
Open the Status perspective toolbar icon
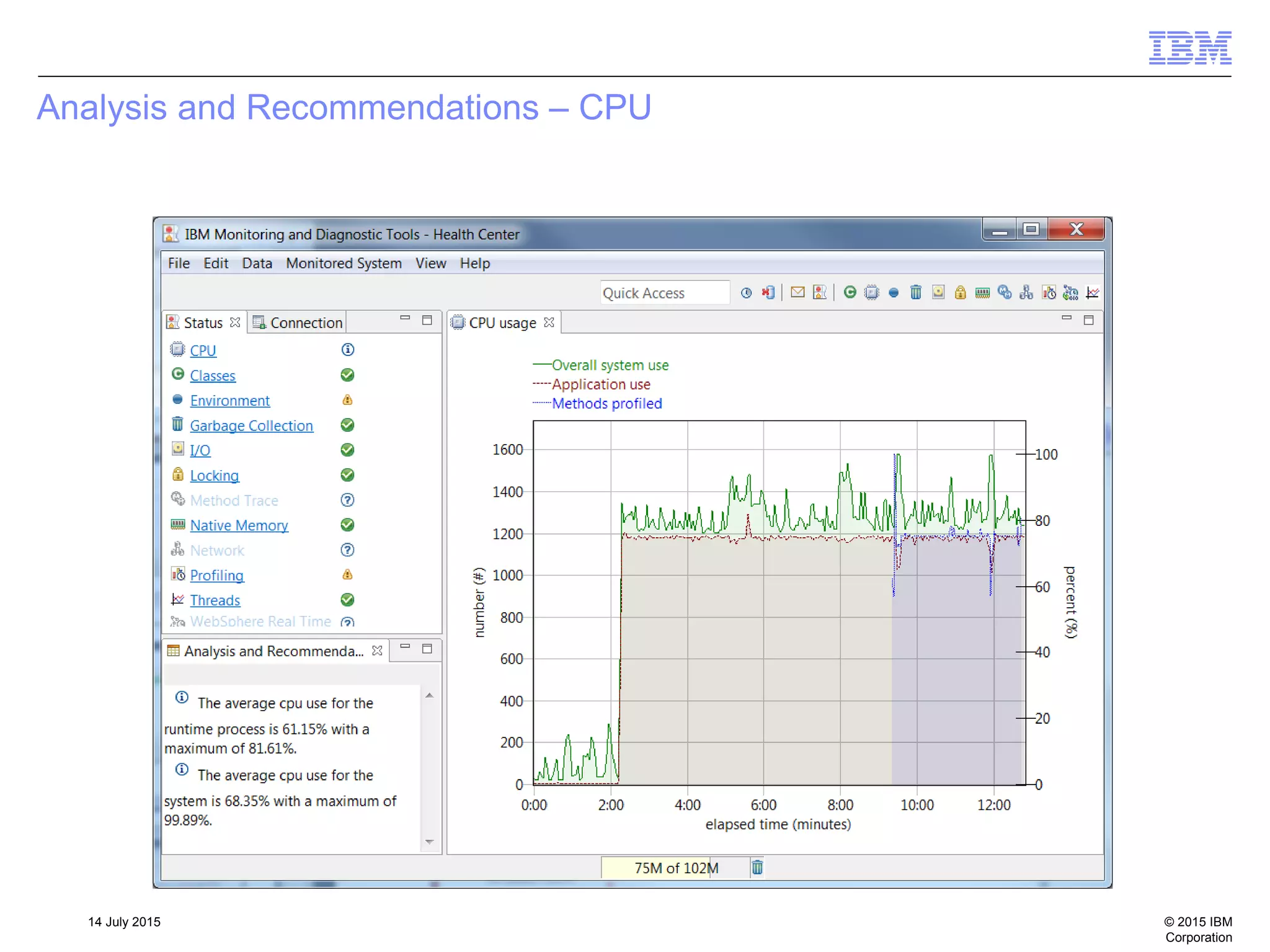point(820,292)
